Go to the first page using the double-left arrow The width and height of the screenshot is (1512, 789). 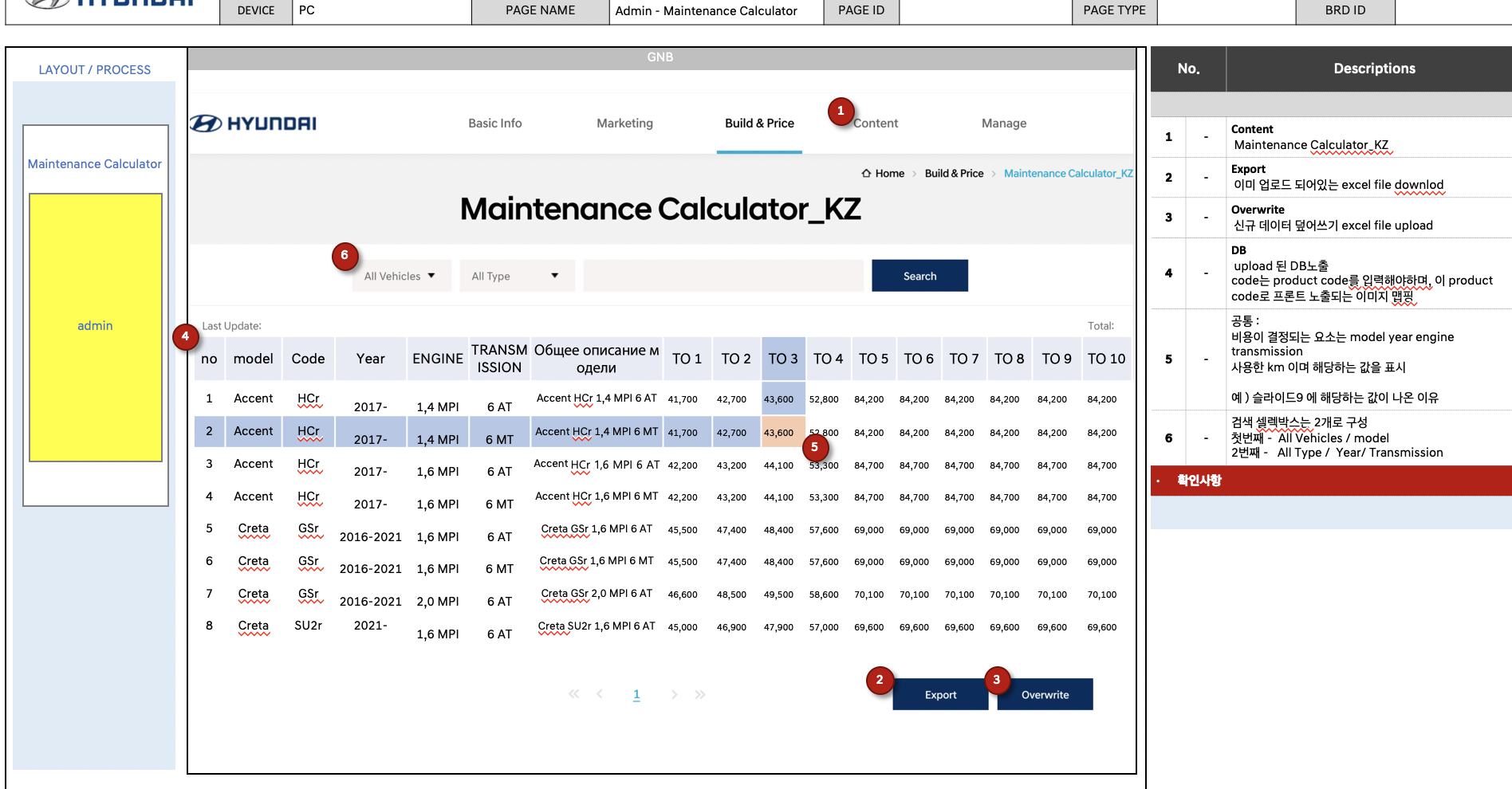(x=573, y=694)
